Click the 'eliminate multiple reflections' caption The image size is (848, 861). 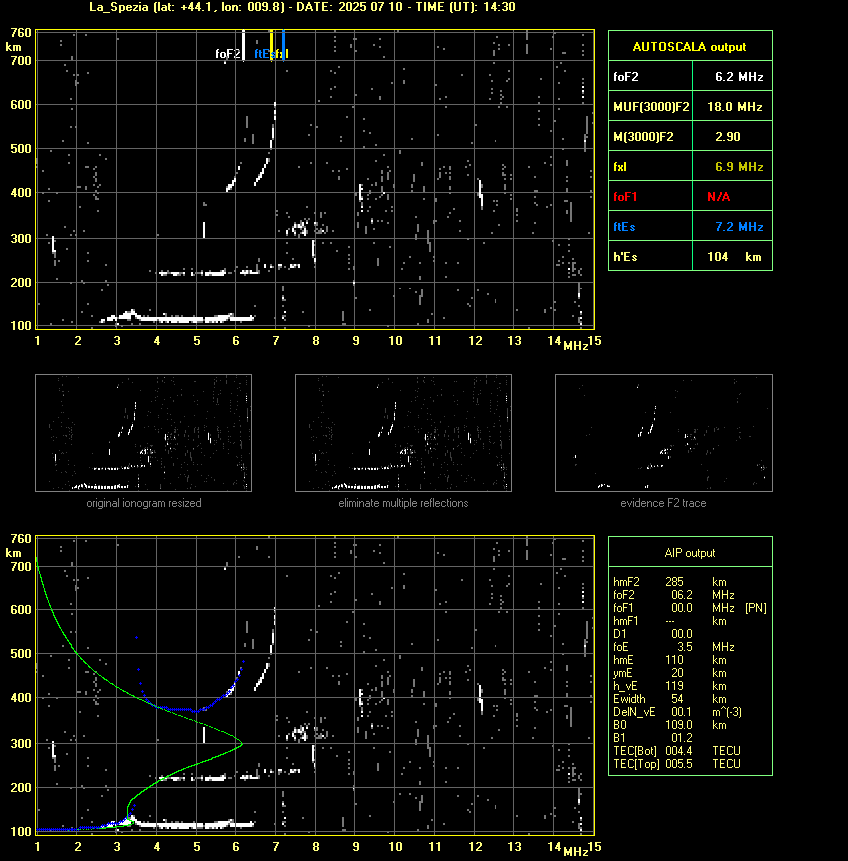pos(403,503)
